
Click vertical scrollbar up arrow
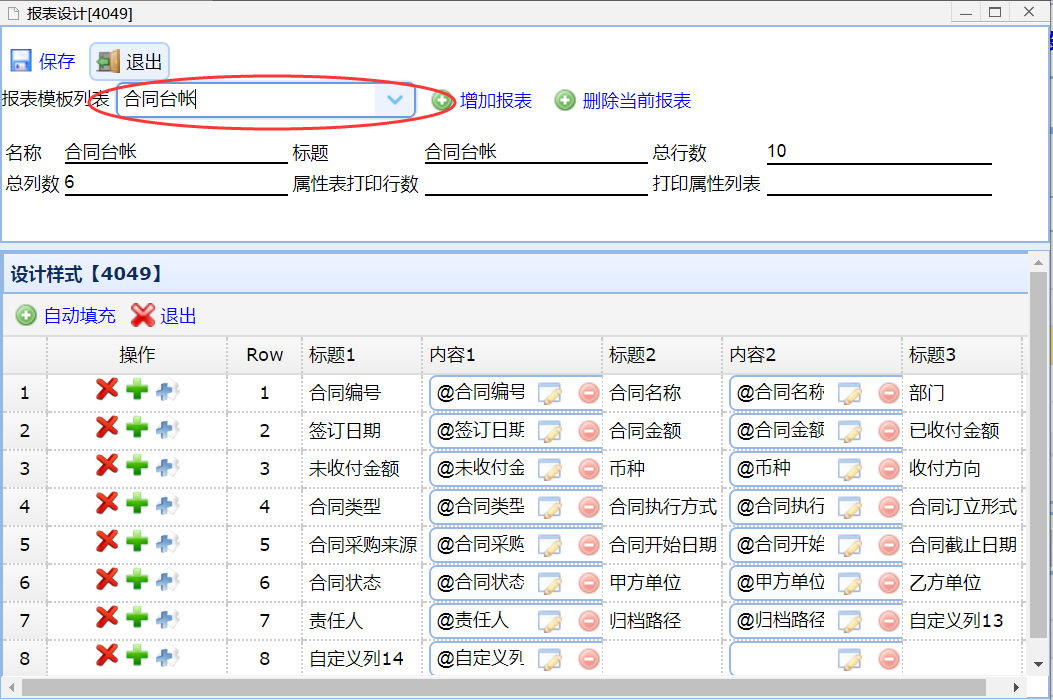coord(1038,263)
